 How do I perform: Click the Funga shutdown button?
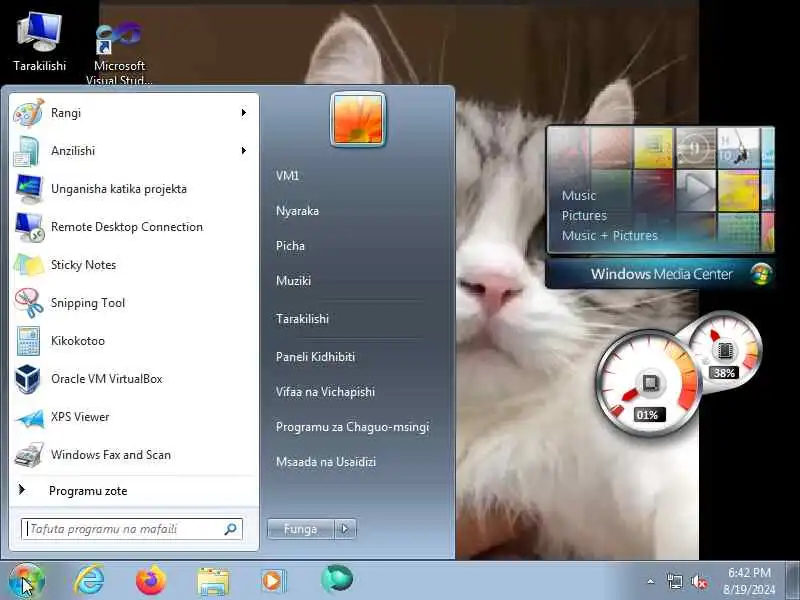coord(301,529)
